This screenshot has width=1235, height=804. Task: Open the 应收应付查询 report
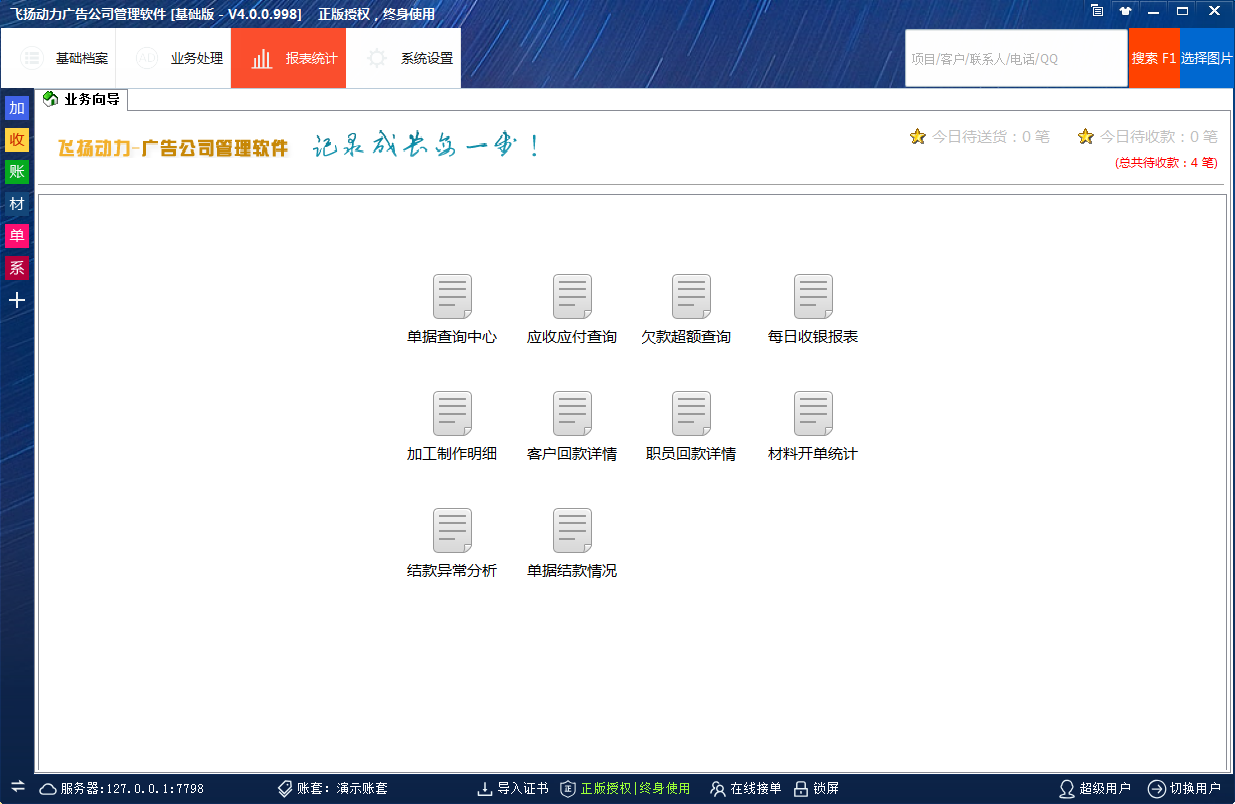pos(572,298)
